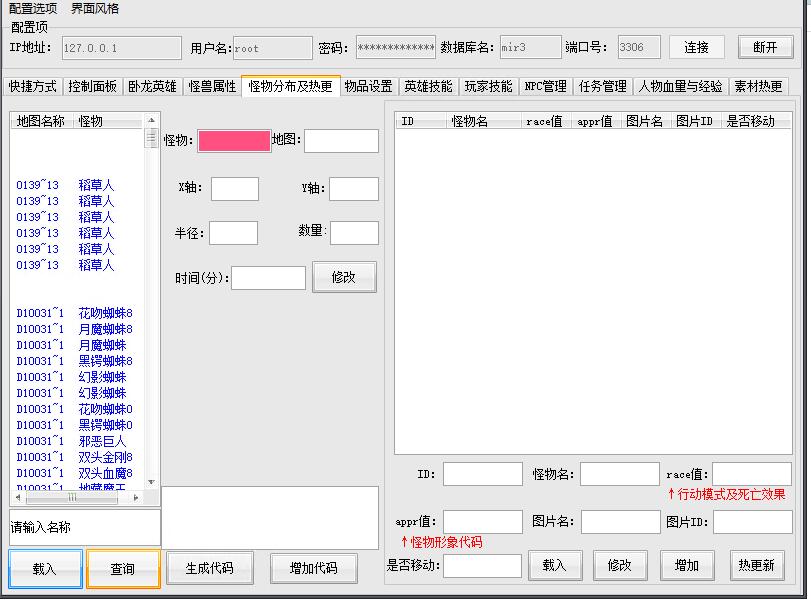Switch to the 物品设置 tab
Viewport: 811px width, 600px height.
pos(368,87)
